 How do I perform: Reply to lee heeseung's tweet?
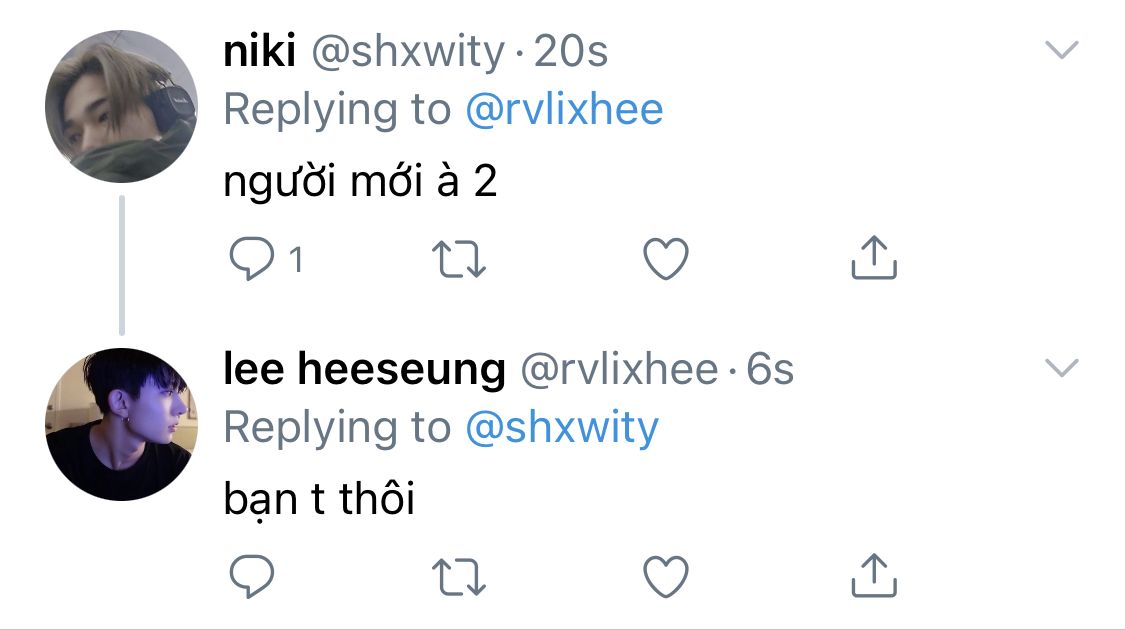click(x=251, y=576)
